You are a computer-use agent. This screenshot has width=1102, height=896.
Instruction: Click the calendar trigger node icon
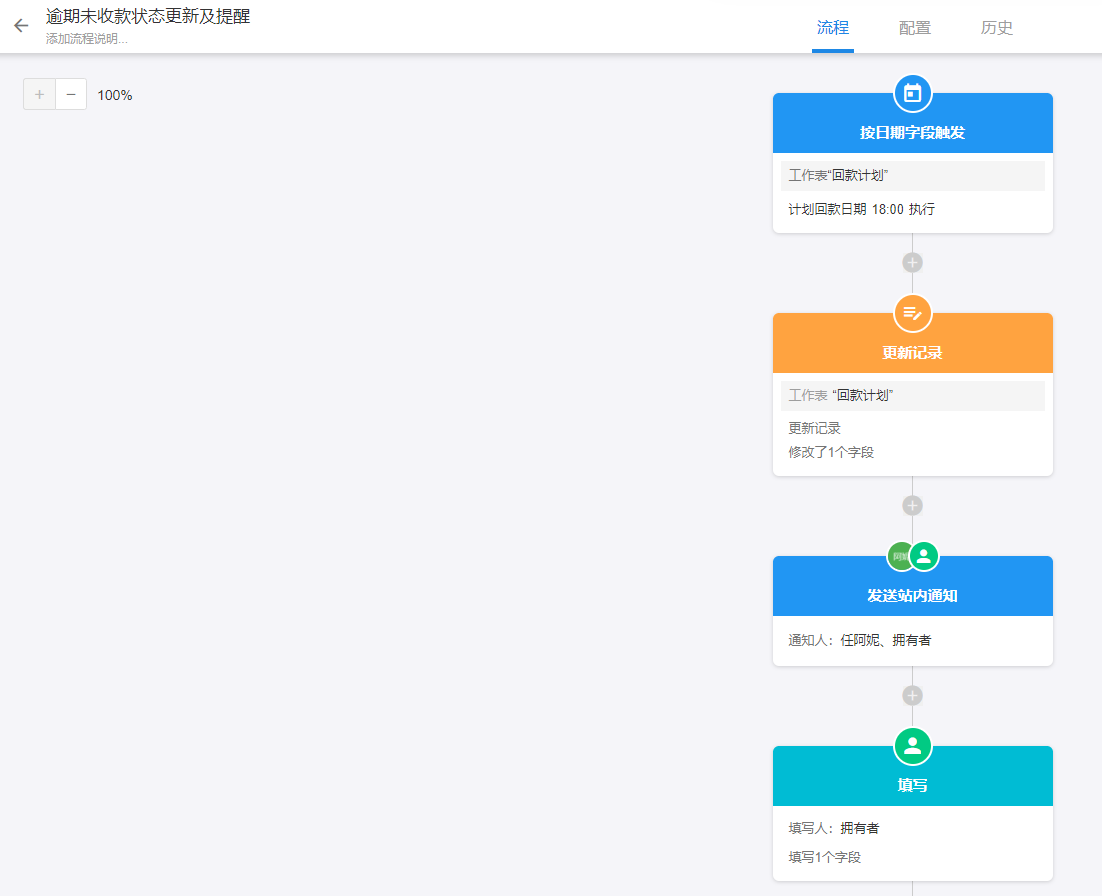(912, 93)
